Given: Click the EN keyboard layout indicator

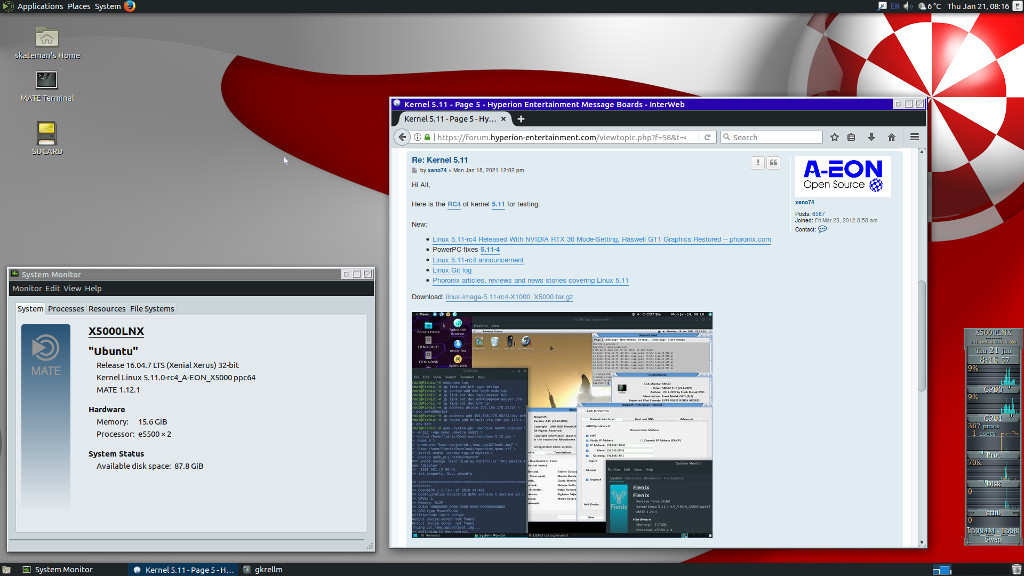Looking at the screenshot, I should [x=895, y=7].
